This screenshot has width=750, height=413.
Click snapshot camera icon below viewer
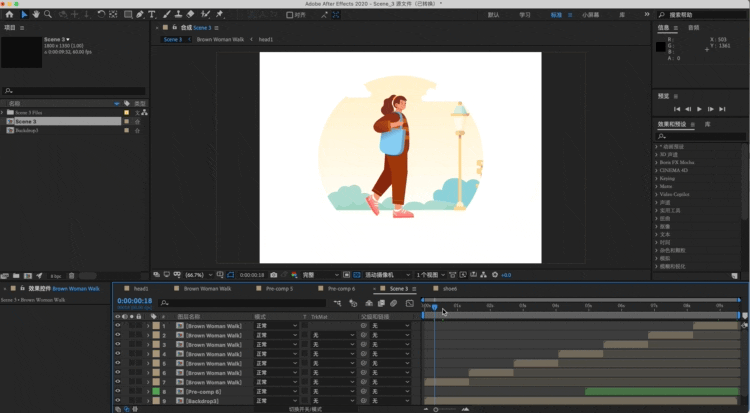click(x=274, y=274)
